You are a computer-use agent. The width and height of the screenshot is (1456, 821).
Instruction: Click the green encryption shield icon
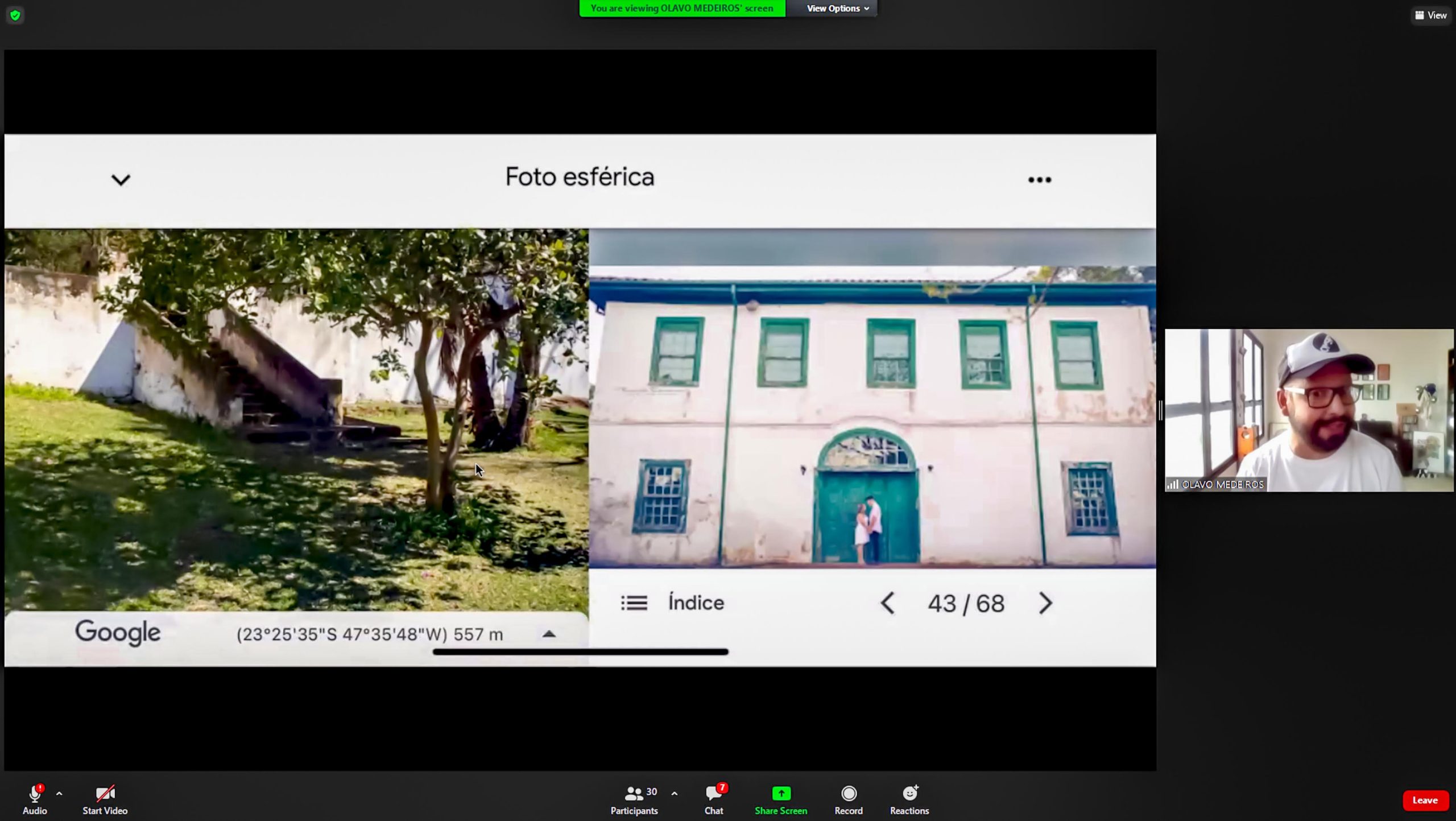pos(15,15)
